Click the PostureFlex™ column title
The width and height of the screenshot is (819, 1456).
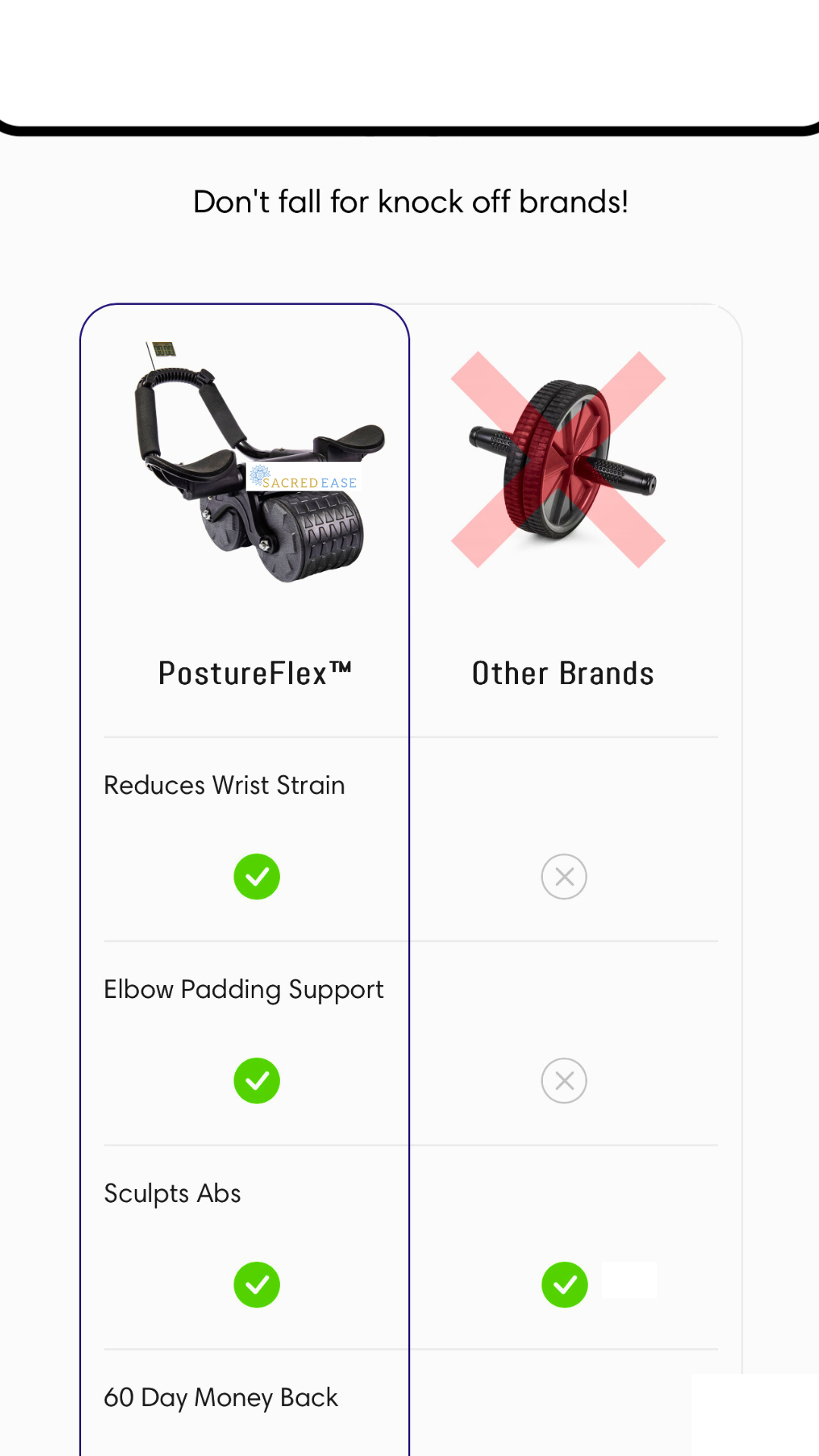tap(255, 673)
